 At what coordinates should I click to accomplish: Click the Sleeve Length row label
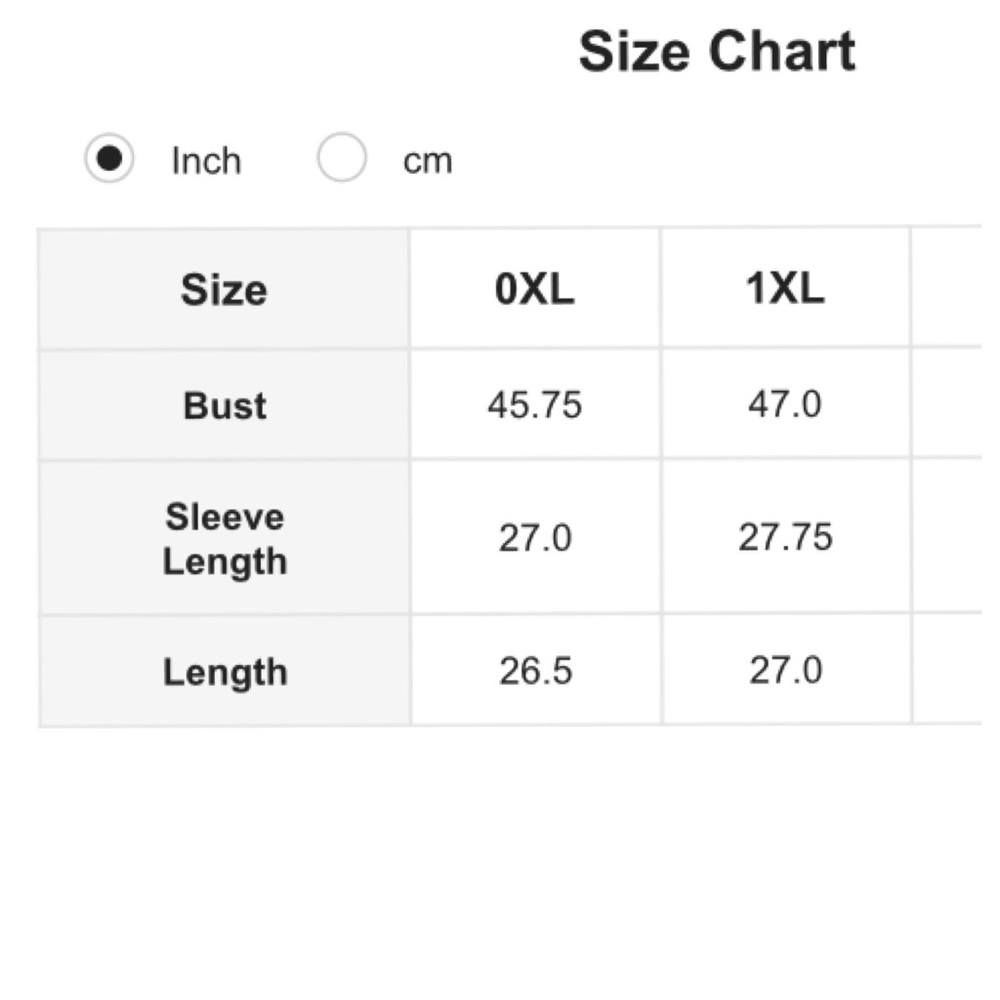[224, 539]
